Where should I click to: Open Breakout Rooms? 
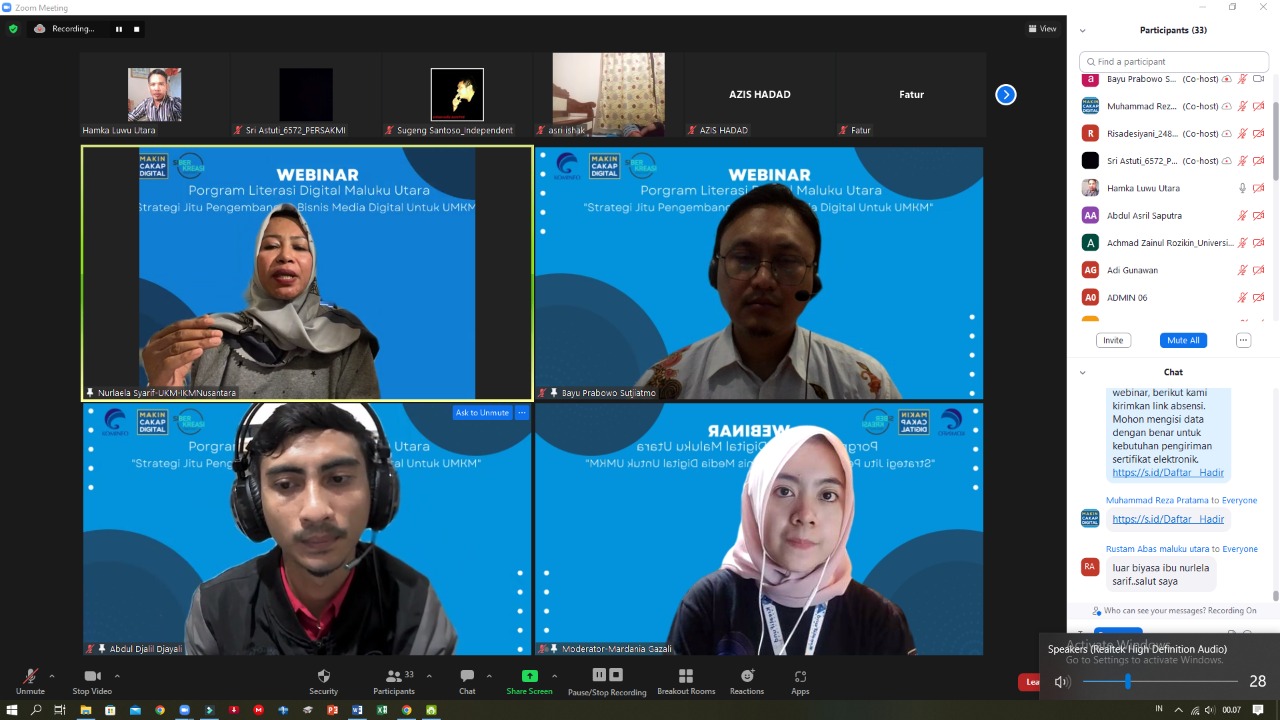(685, 677)
